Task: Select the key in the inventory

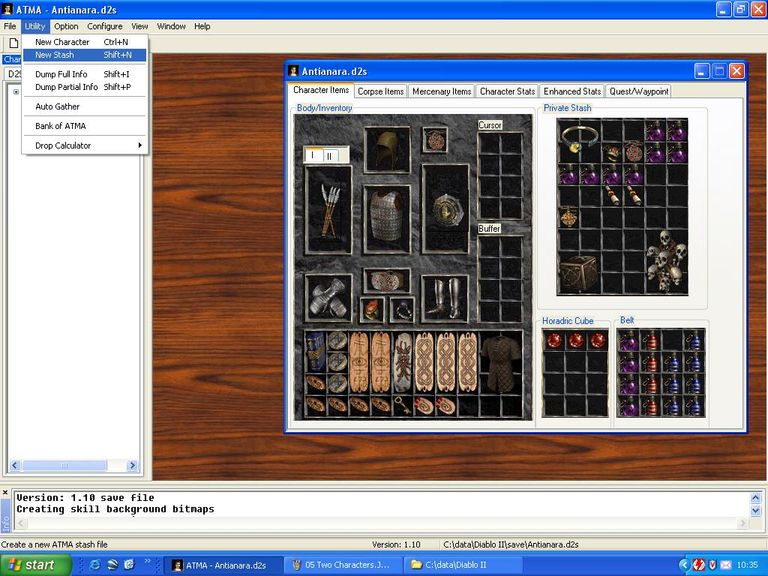Action: tap(403, 405)
